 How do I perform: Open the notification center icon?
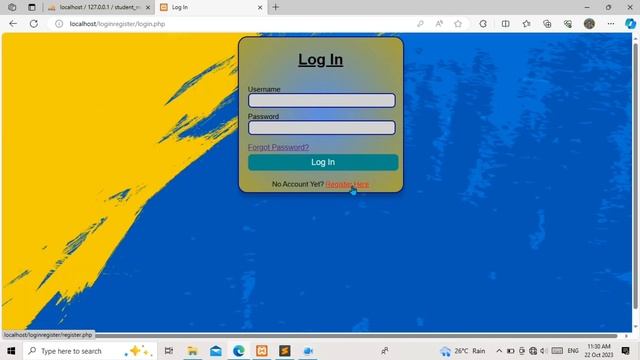[x=625, y=351]
